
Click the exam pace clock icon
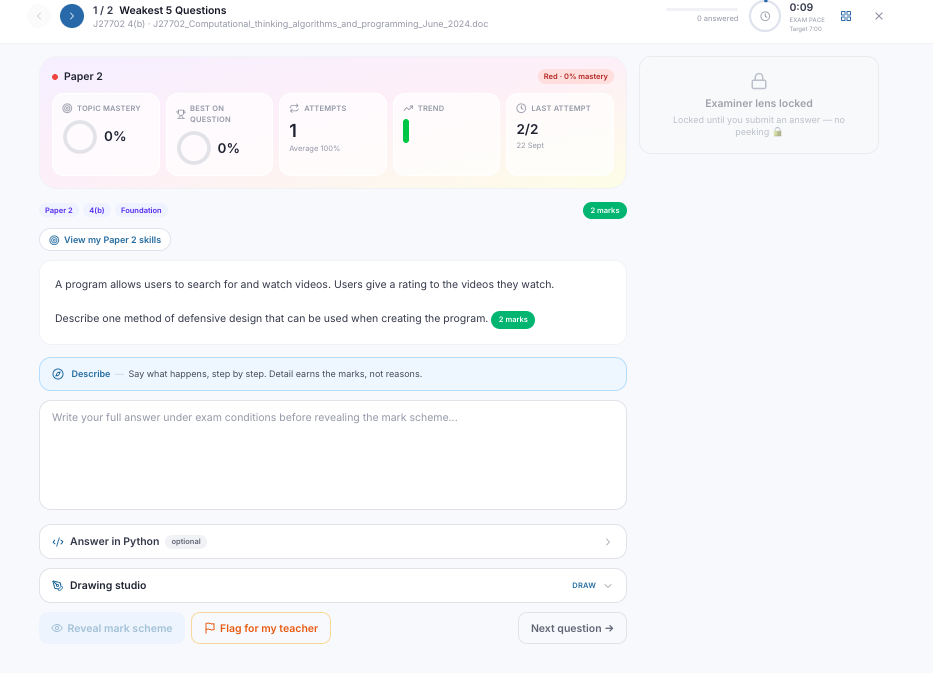pyautogui.click(x=765, y=17)
